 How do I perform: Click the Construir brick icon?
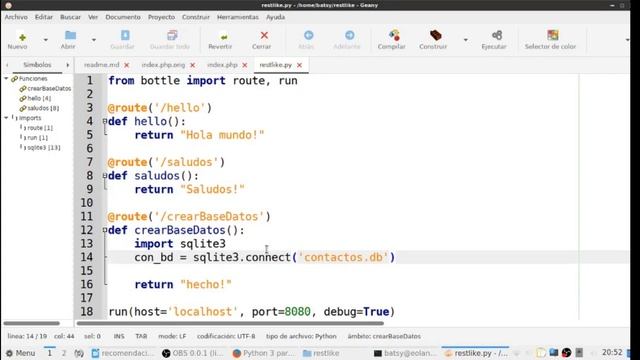436,36
